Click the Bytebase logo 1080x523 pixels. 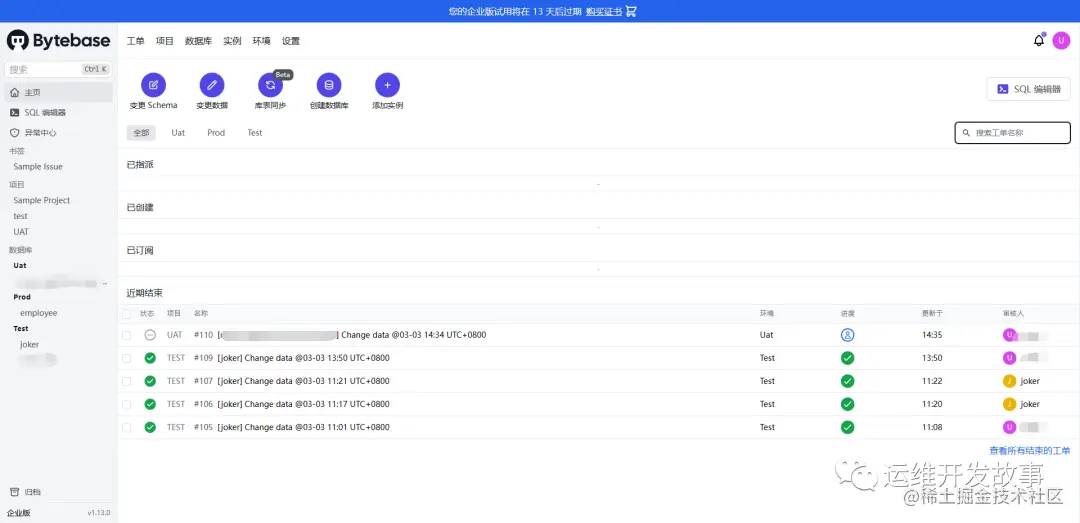59,41
